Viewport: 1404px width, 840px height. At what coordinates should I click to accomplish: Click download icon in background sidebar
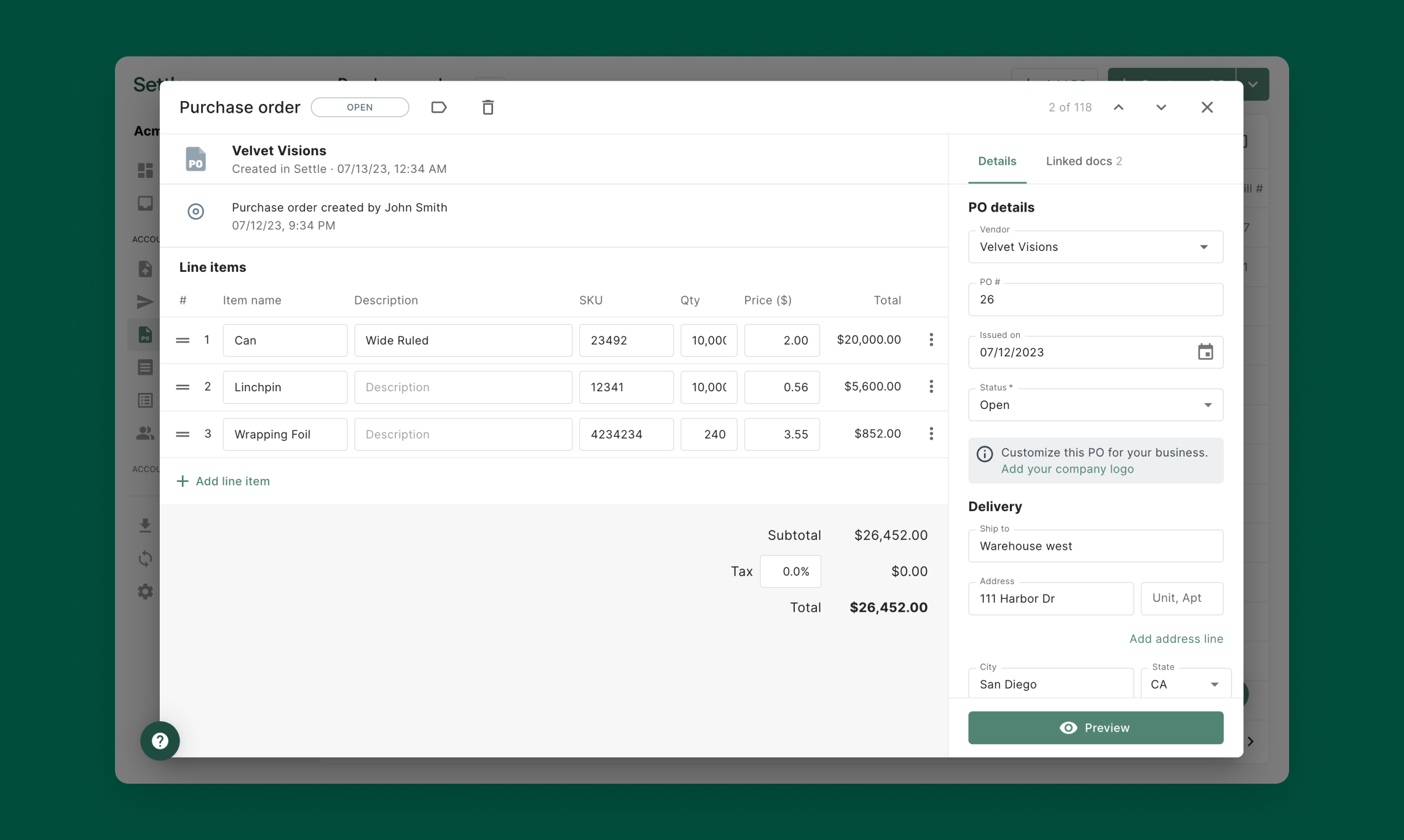[145, 526]
